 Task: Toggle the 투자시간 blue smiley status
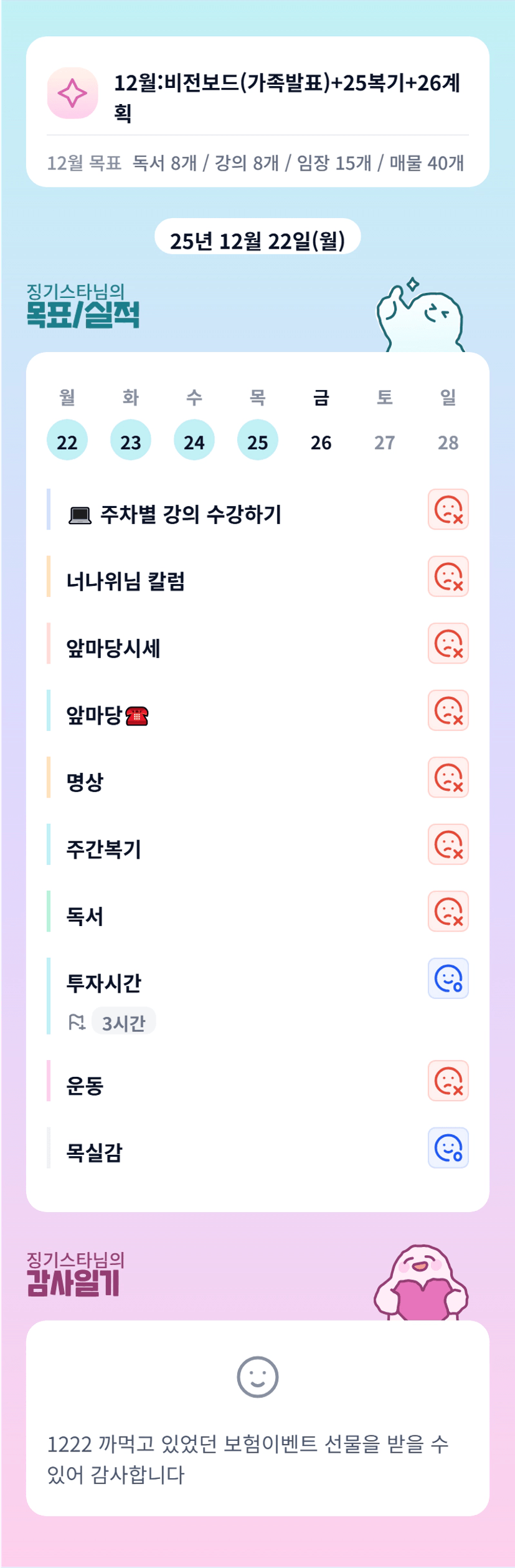(448, 978)
